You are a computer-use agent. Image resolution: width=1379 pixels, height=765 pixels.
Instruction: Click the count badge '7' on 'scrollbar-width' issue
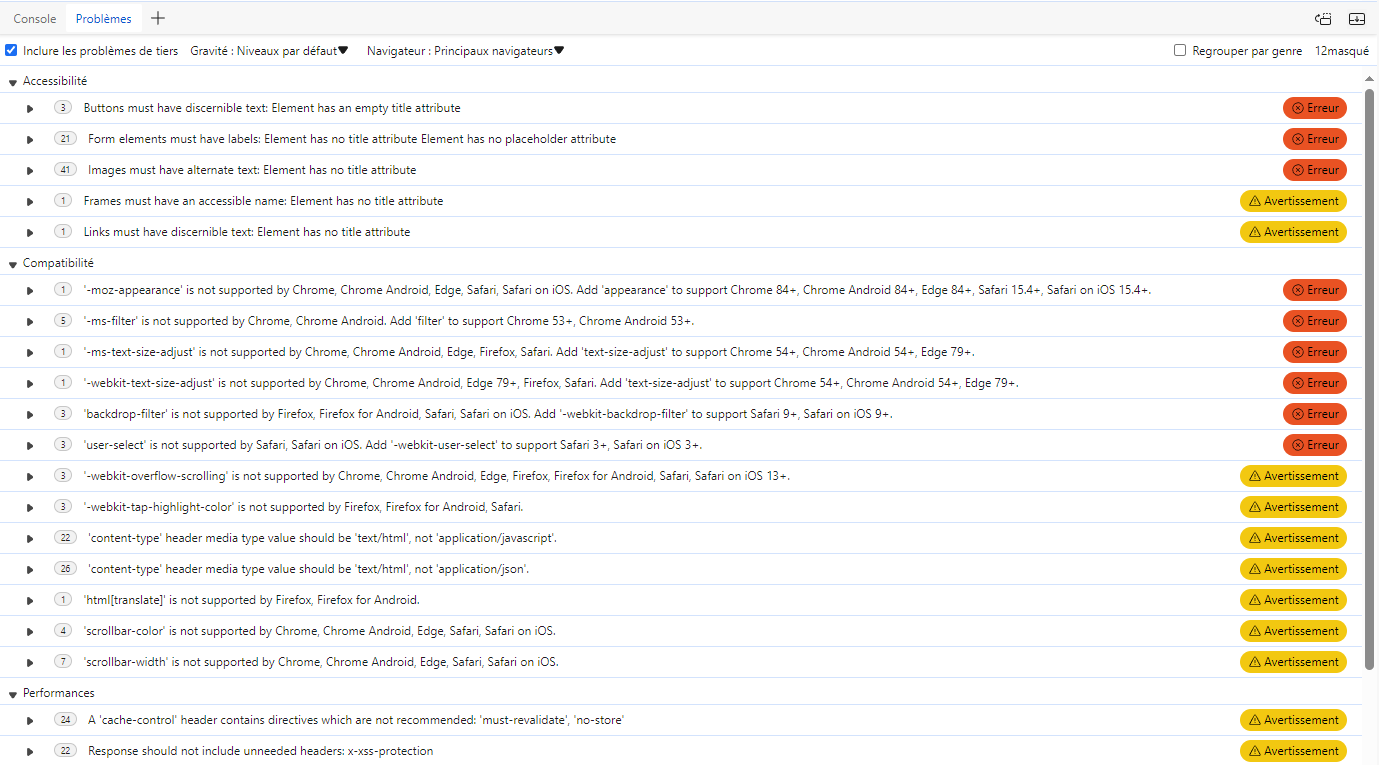point(63,662)
